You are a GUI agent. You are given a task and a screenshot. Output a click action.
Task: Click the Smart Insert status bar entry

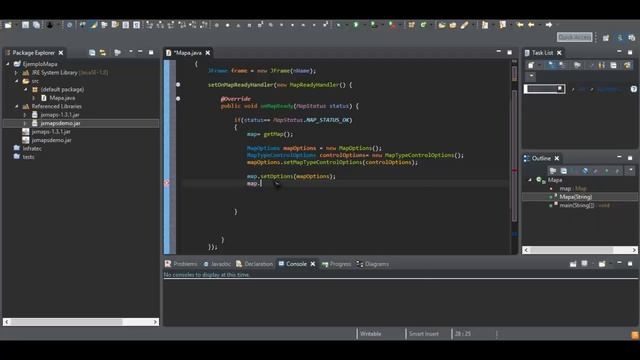[424, 334]
